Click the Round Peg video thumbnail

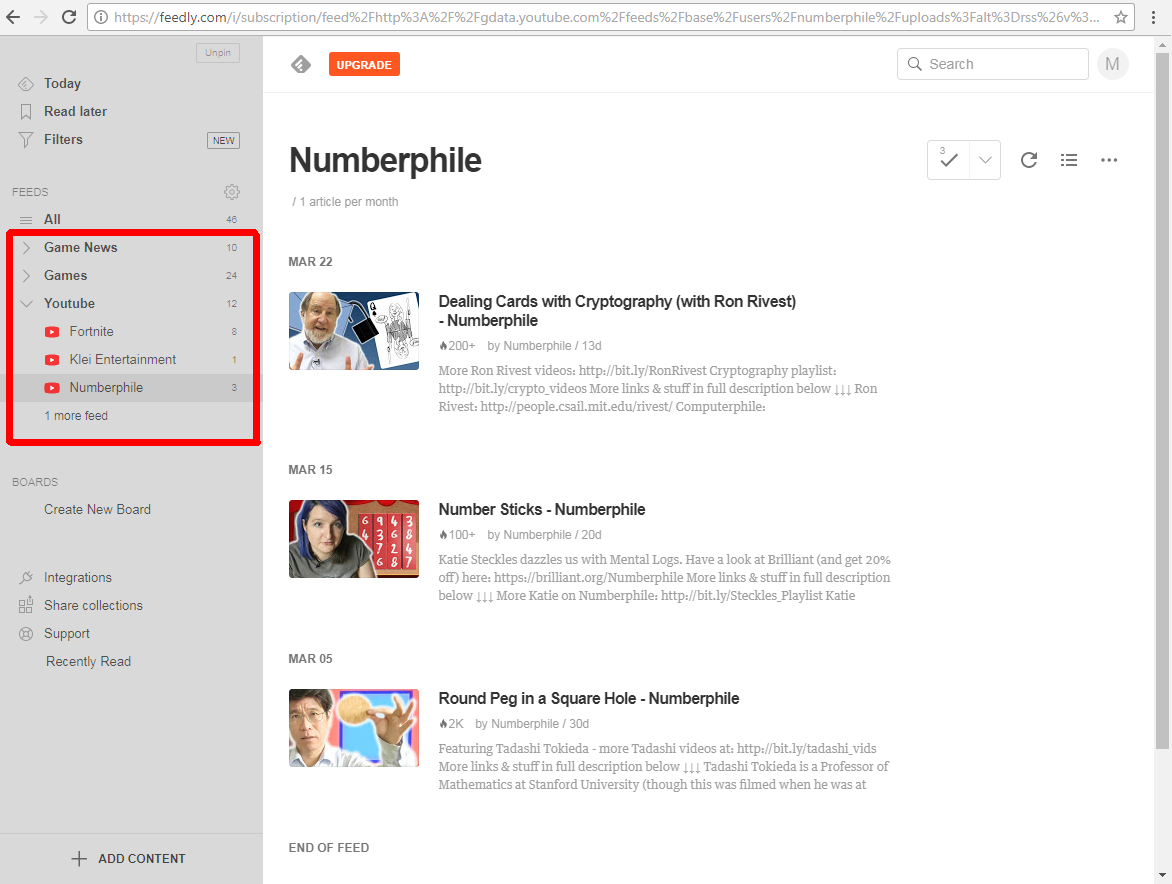(x=354, y=728)
